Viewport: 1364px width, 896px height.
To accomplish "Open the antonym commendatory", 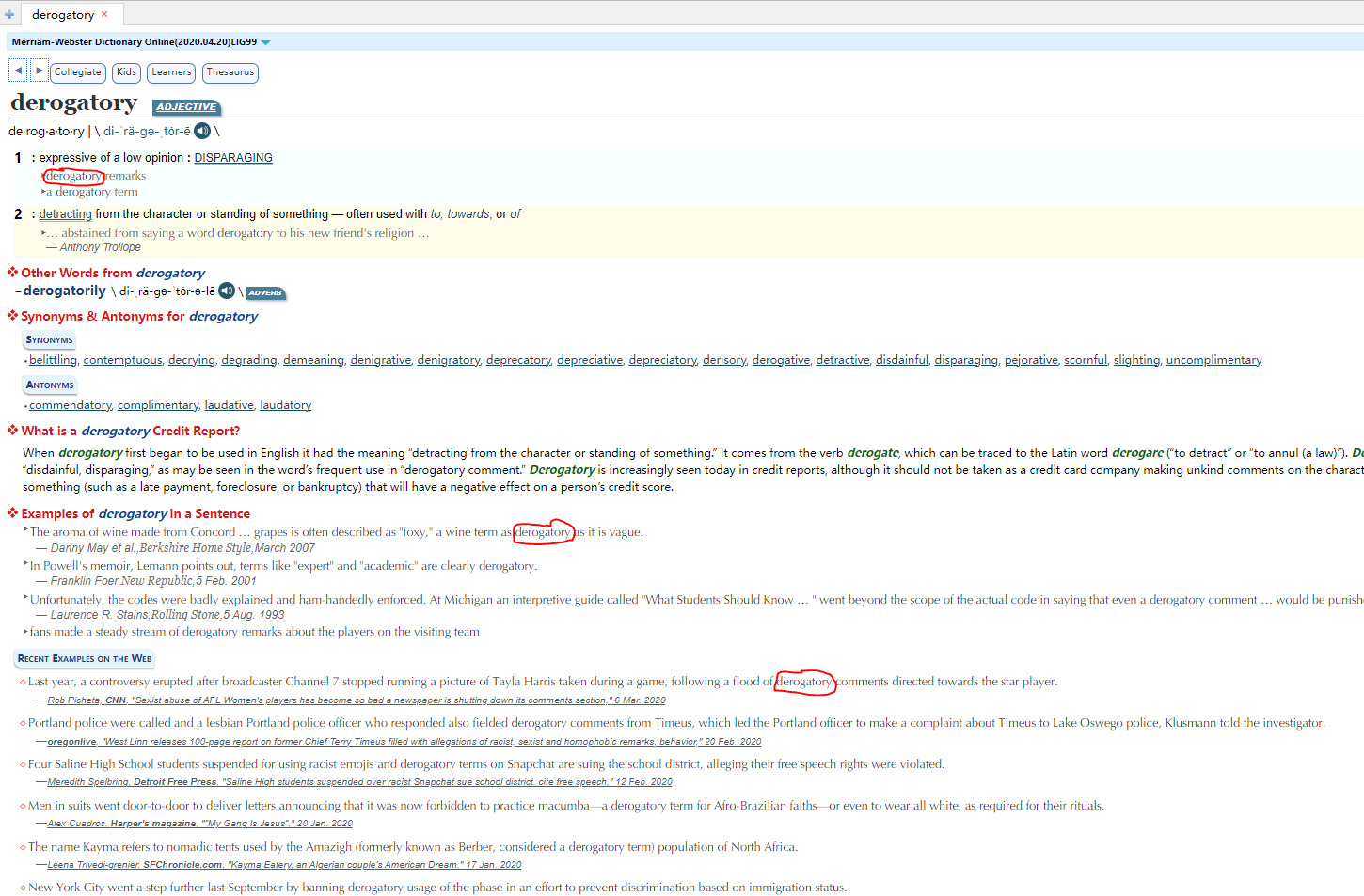I will click(71, 405).
